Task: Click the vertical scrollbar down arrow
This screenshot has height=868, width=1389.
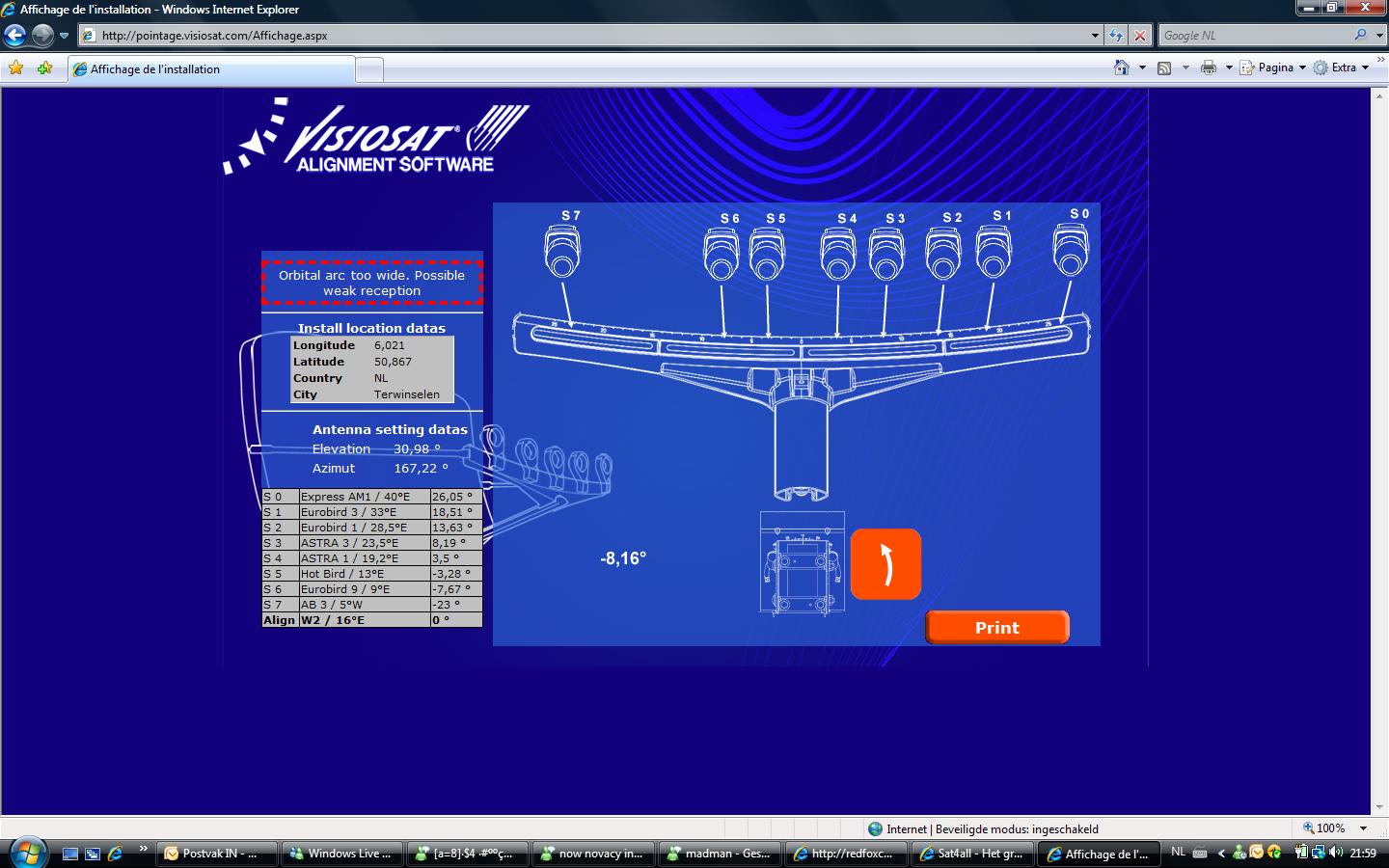Action: [x=1379, y=807]
